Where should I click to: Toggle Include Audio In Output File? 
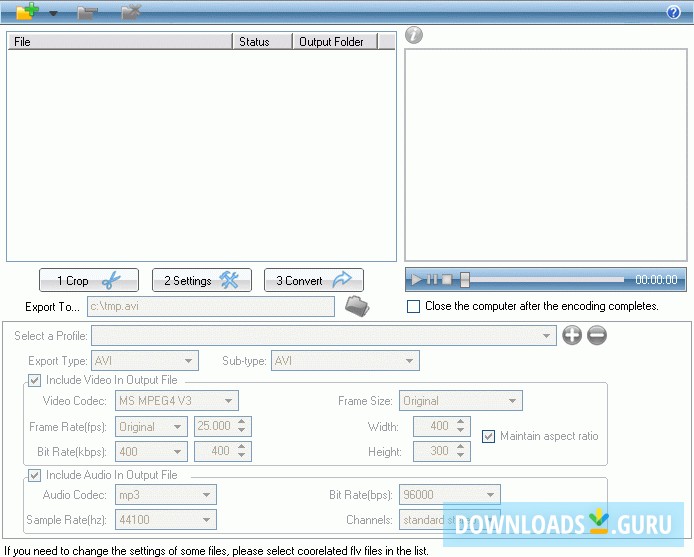click(x=35, y=475)
